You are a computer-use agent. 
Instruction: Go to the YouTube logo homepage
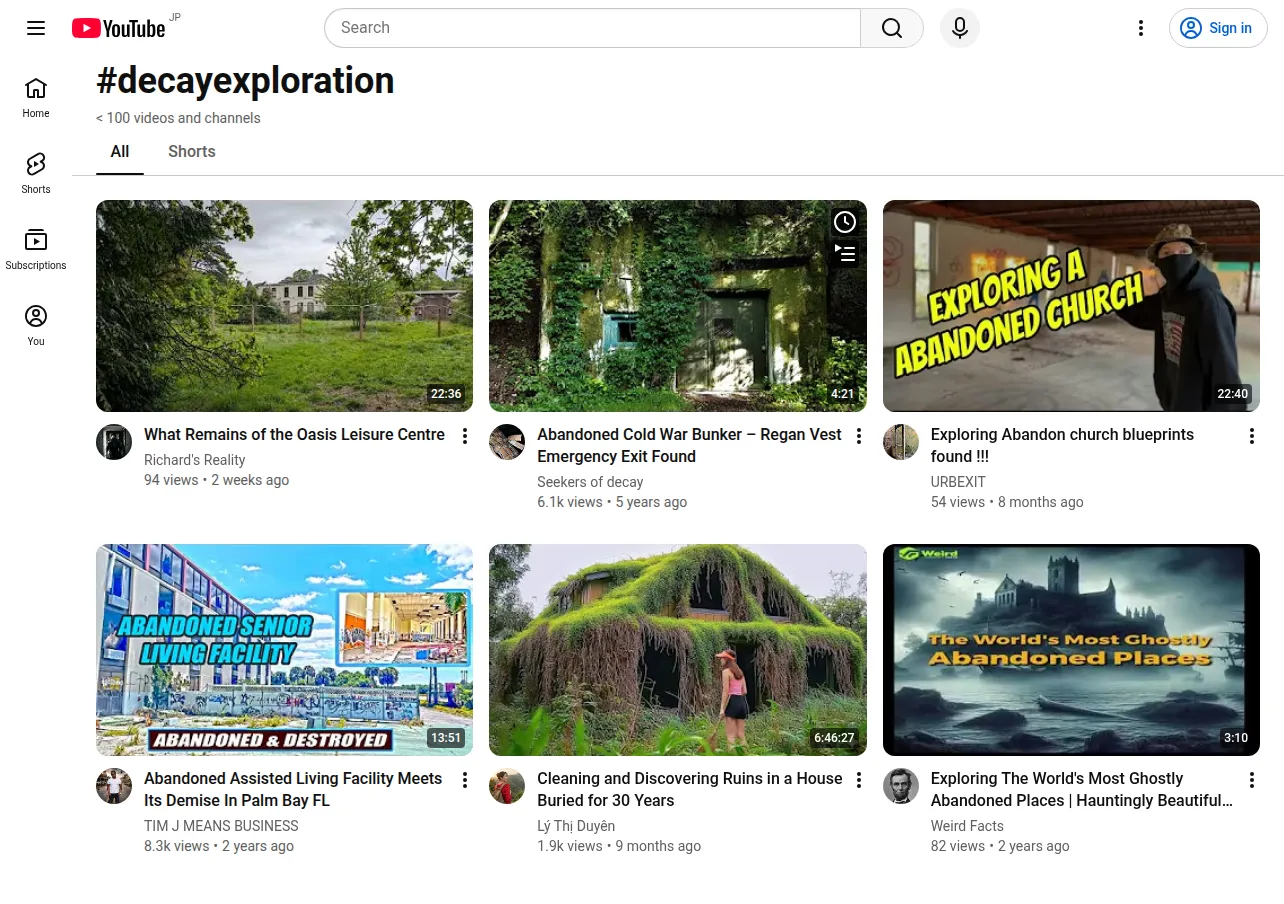pos(118,28)
